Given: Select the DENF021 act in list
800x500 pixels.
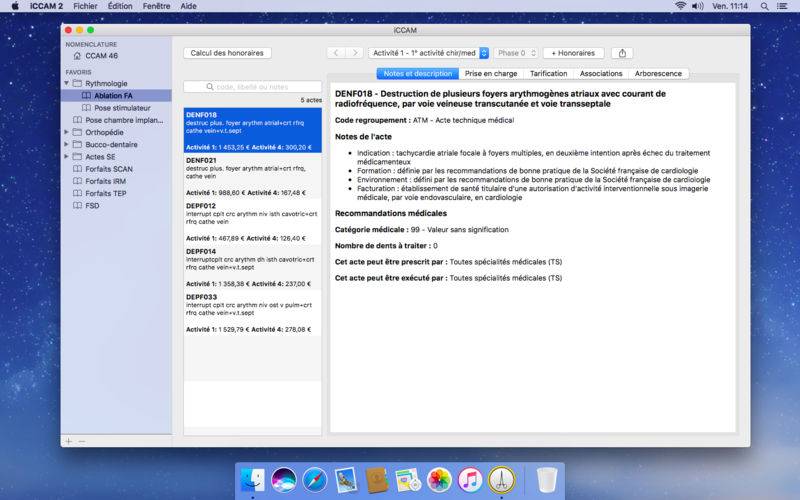Looking at the screenshot, I should (x=253, y=176).
